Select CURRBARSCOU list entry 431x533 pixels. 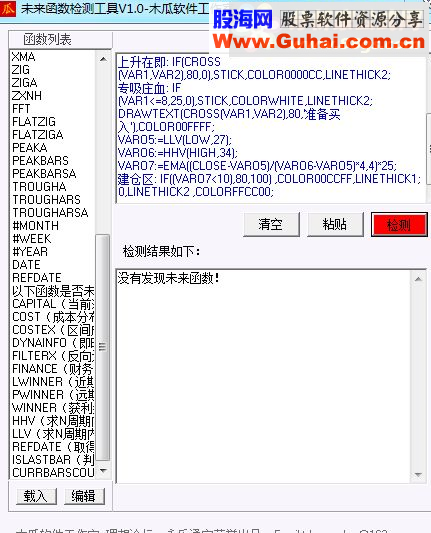[53, 472]
